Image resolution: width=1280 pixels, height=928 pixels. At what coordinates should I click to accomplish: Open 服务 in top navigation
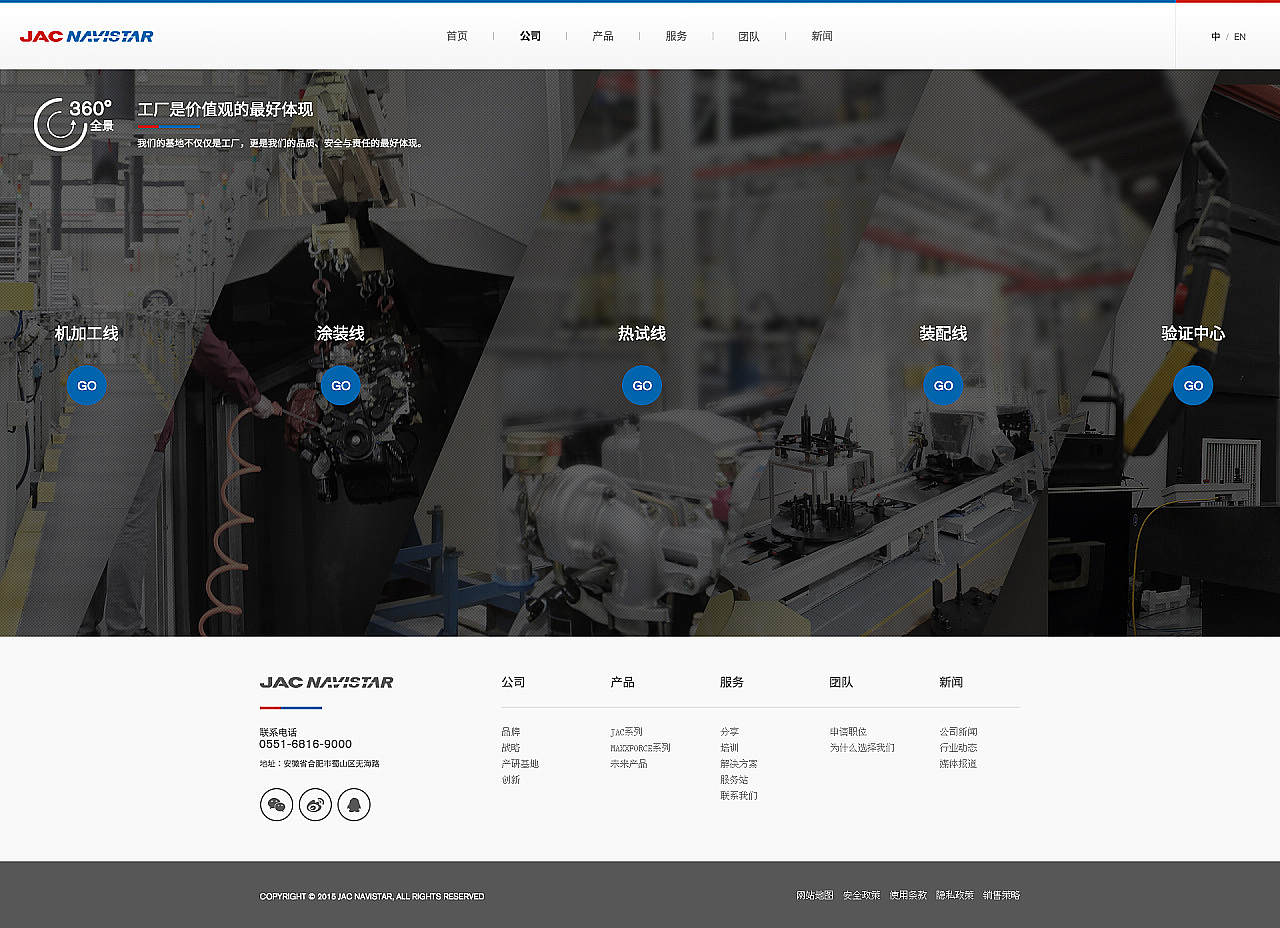(676, 36)
